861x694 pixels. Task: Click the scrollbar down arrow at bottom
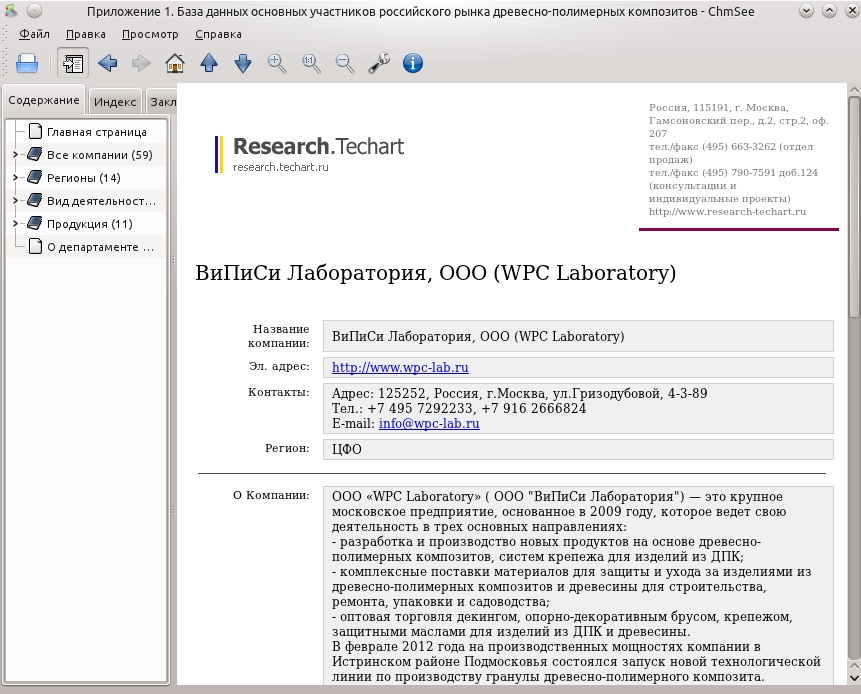(x=854, y=678)
